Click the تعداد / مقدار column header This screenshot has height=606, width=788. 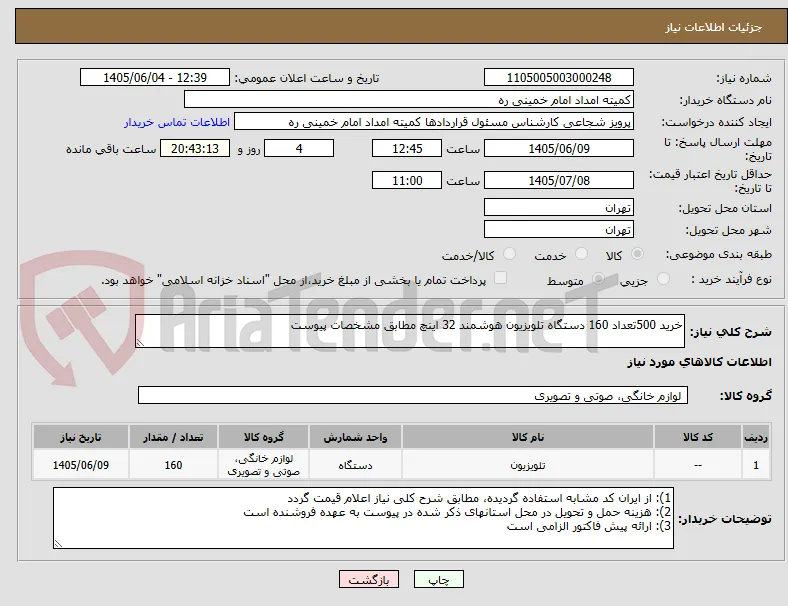(173, 437)
